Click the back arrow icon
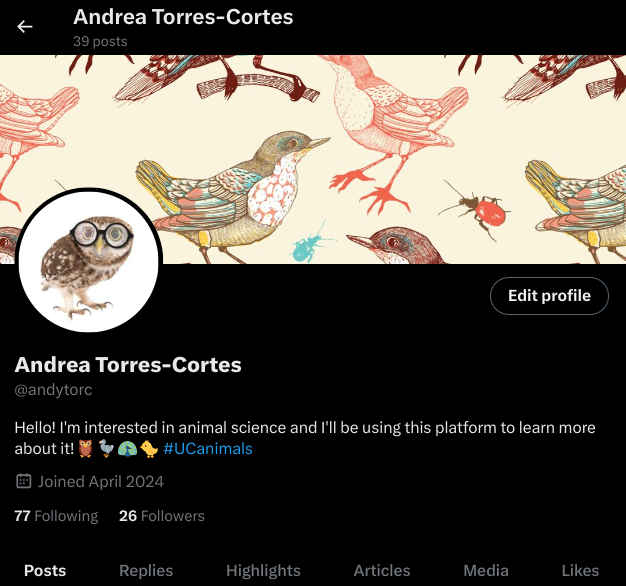The height and width of the screenshot is (586, 626). 25,27
